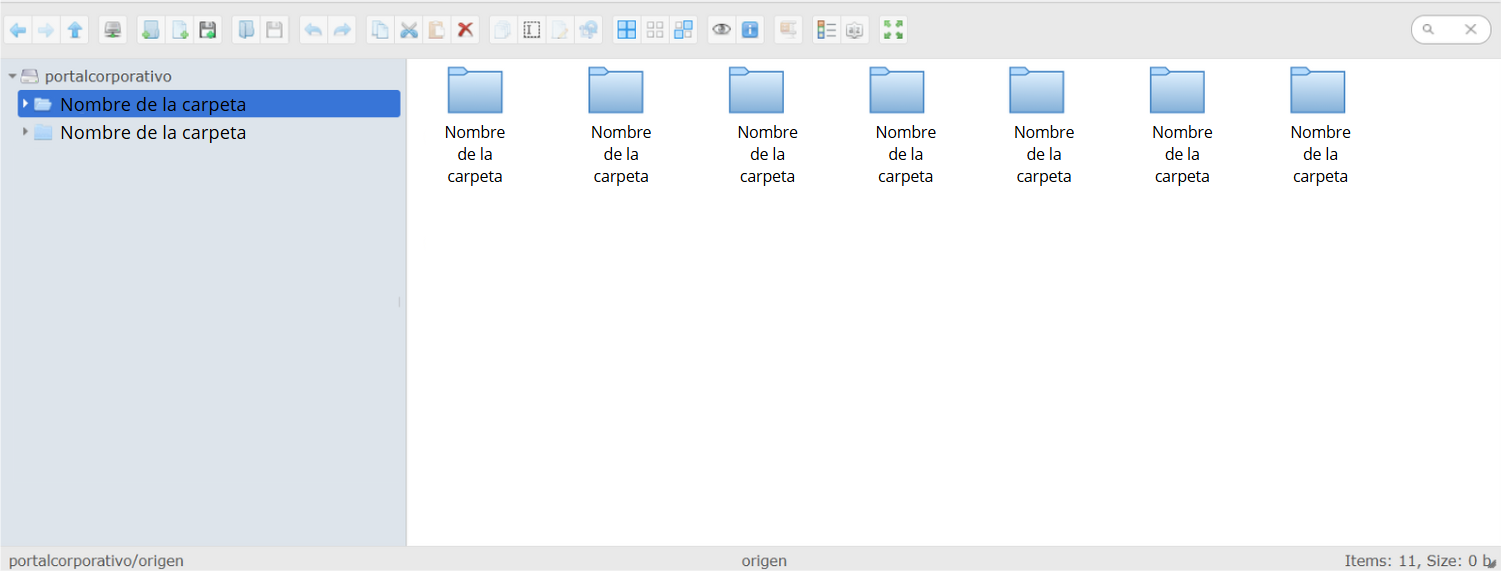Click the centered origen status label
The image size is (1501, 575).
click(x=764, y=561)
